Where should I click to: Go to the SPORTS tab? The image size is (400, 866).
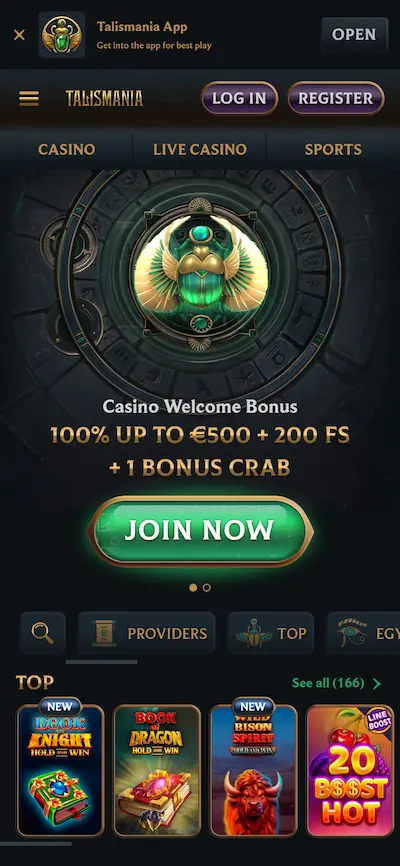[333, 149]
